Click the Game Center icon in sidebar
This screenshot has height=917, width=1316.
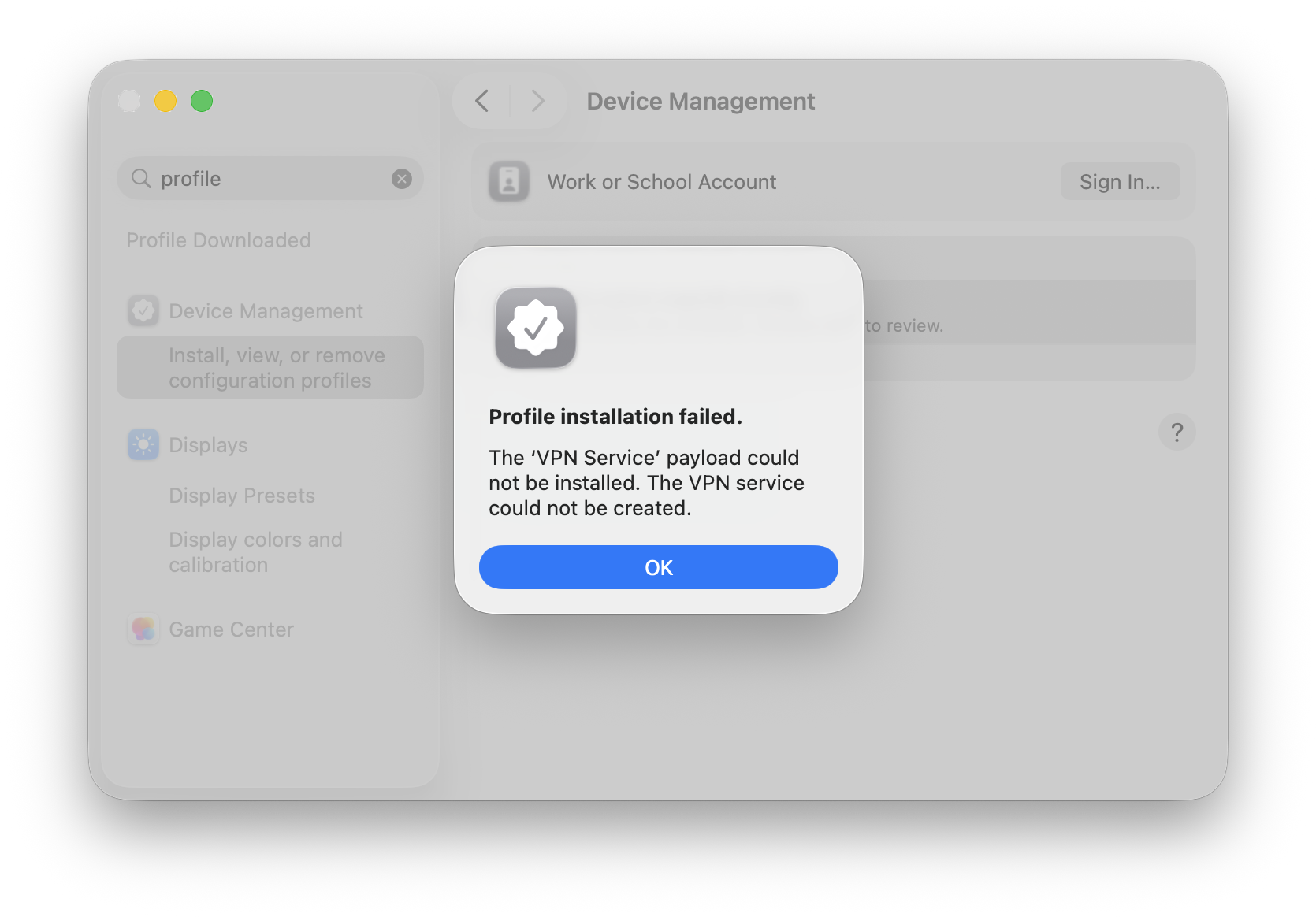[143, 629]
